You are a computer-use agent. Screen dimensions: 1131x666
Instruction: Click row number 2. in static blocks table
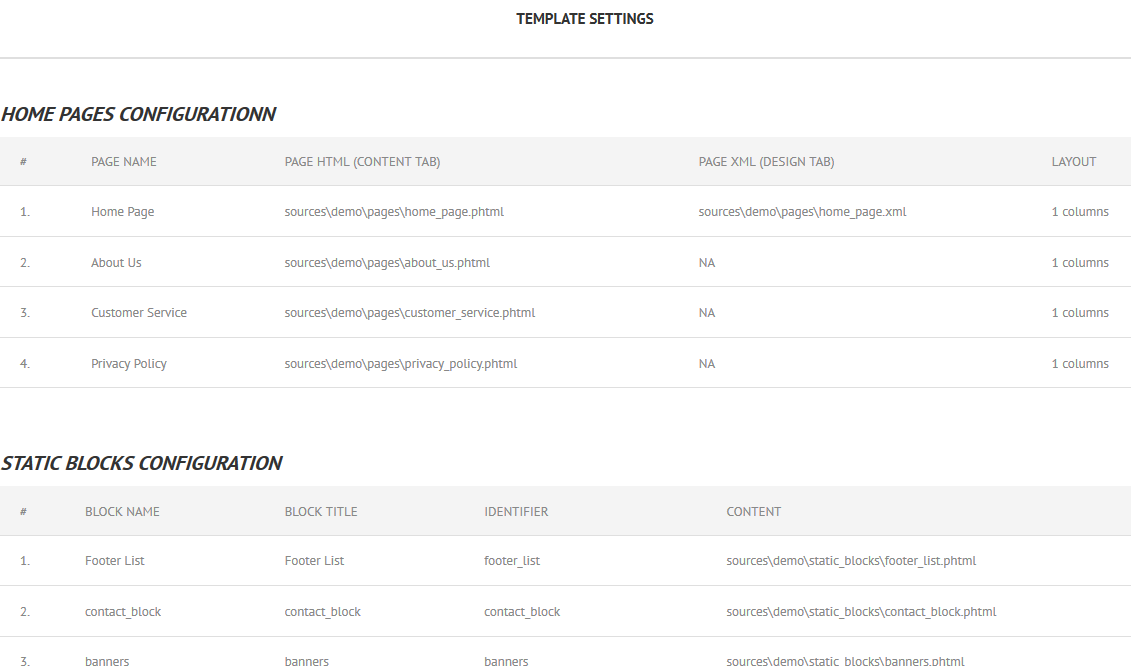coord(25,612)
